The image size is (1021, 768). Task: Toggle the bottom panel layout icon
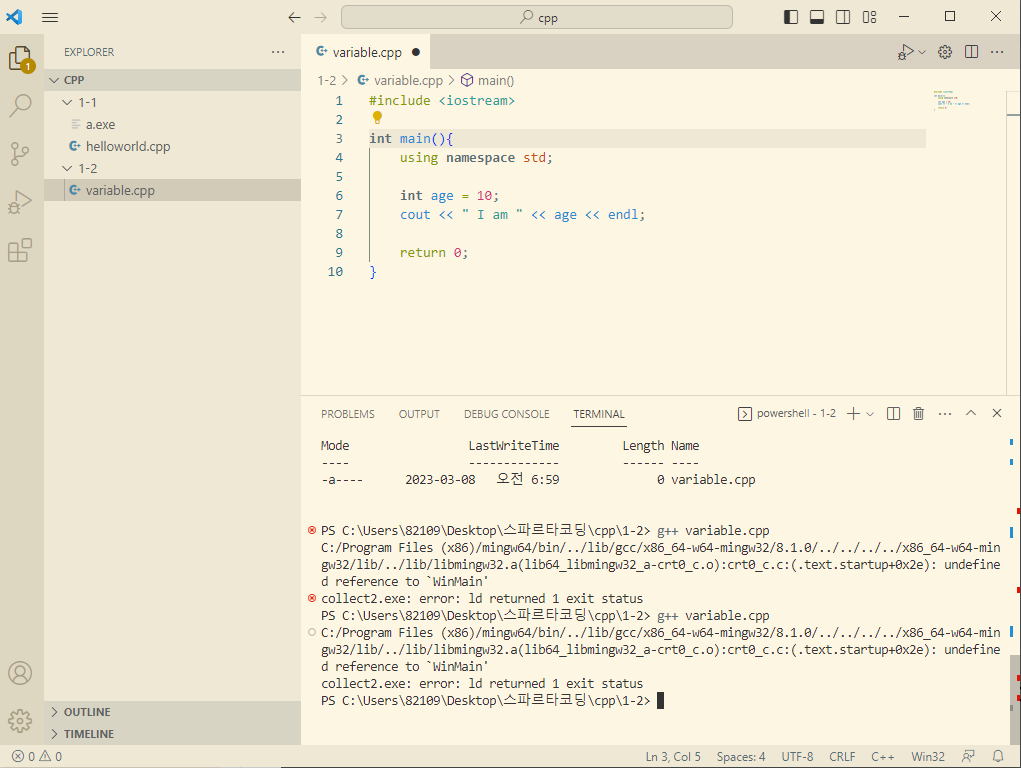click(817, 17)
